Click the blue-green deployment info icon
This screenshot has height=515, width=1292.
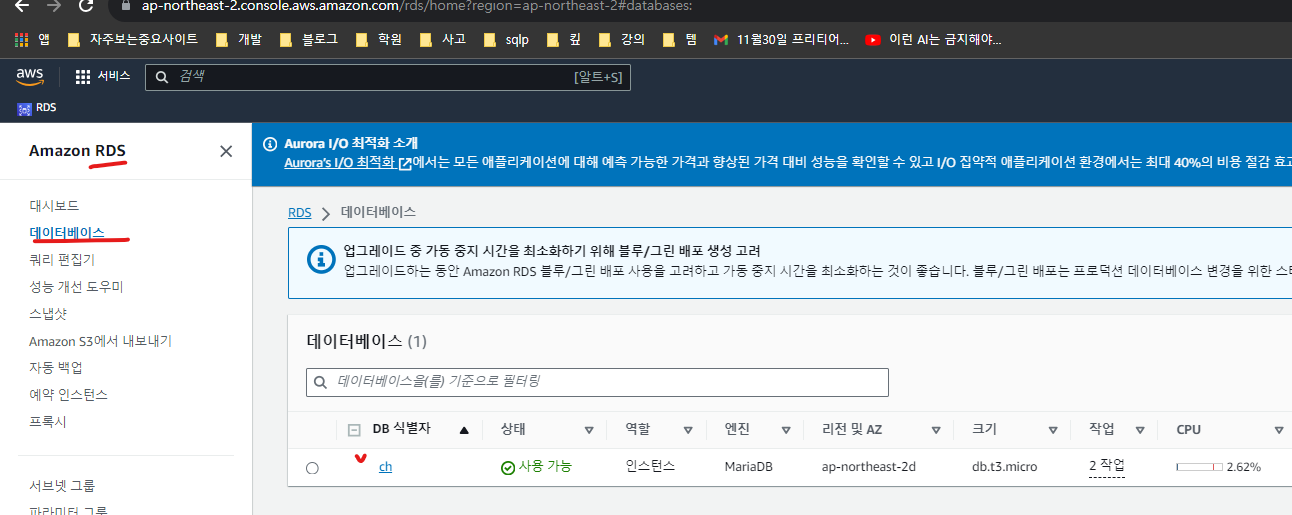(x=321, y=260)
